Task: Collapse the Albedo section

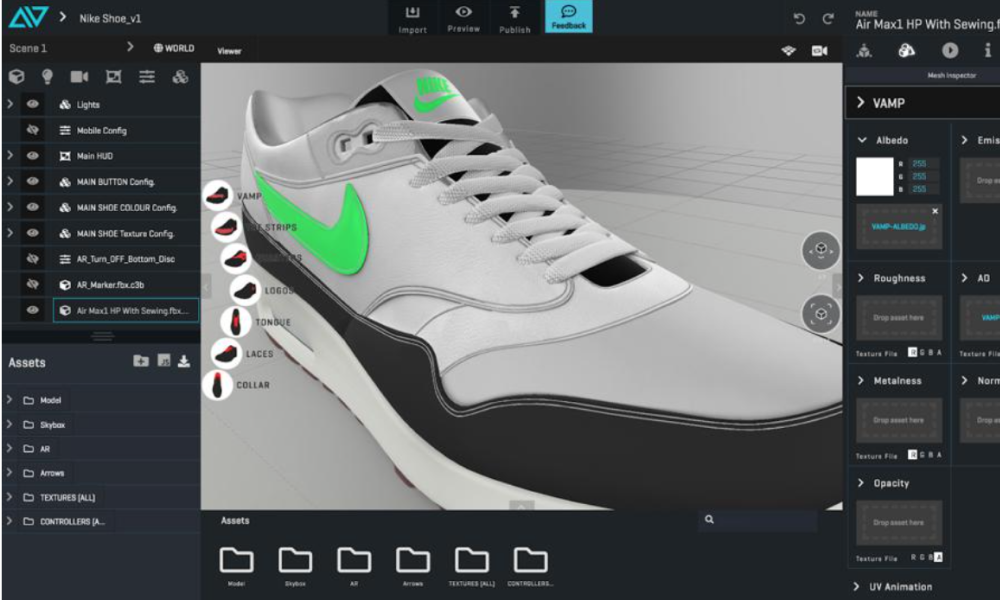Action: coord(862,140)
